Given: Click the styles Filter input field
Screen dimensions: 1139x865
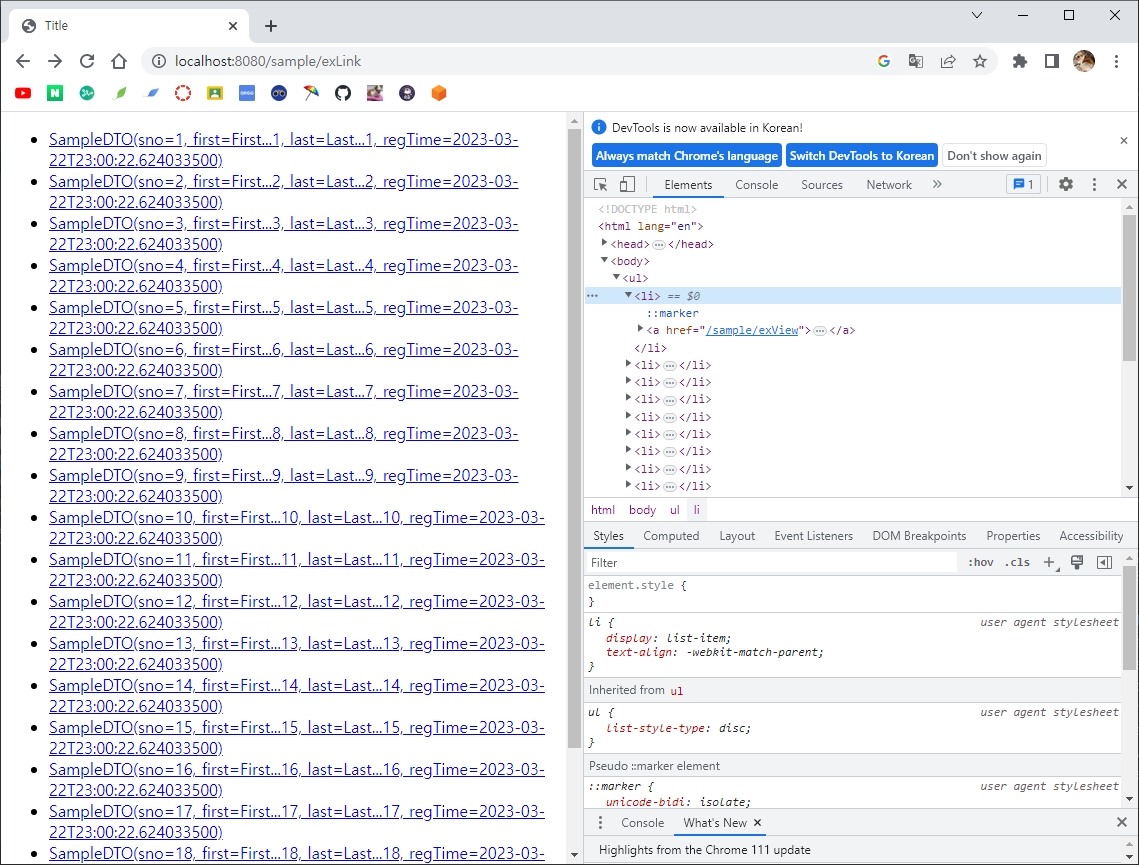Looking at the screenshot, I should pos(772,562).
